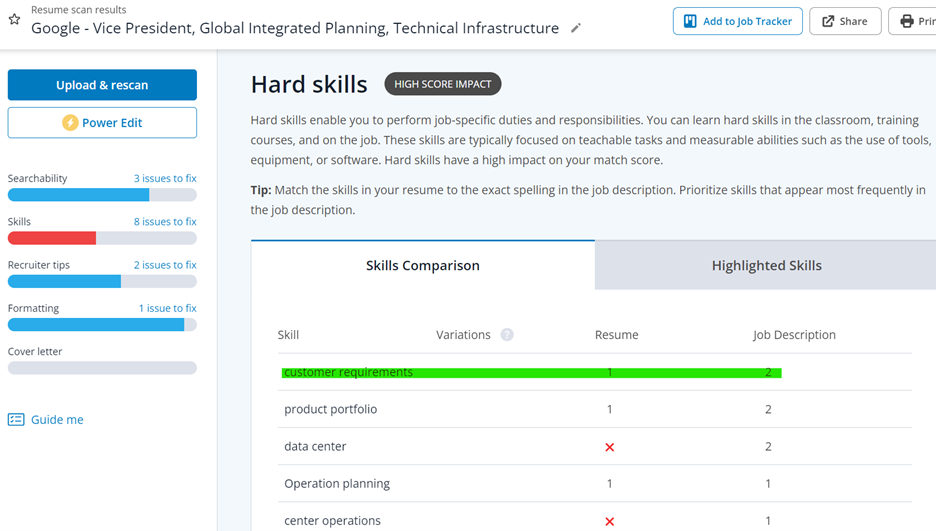Switch to the Highlighted Skills tab
936x531 pixels.
tap(766, 266)
